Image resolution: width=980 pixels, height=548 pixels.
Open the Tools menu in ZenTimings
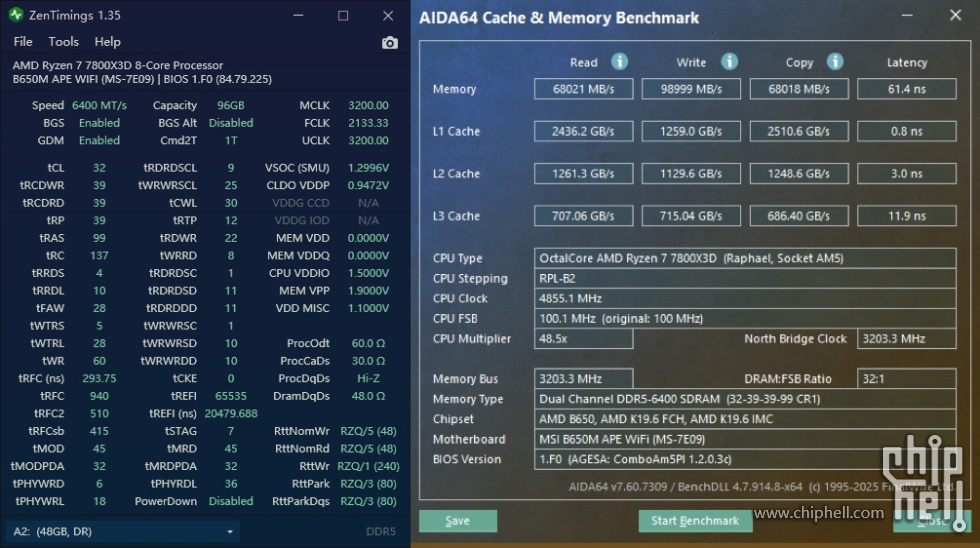[x=64, y=42]
